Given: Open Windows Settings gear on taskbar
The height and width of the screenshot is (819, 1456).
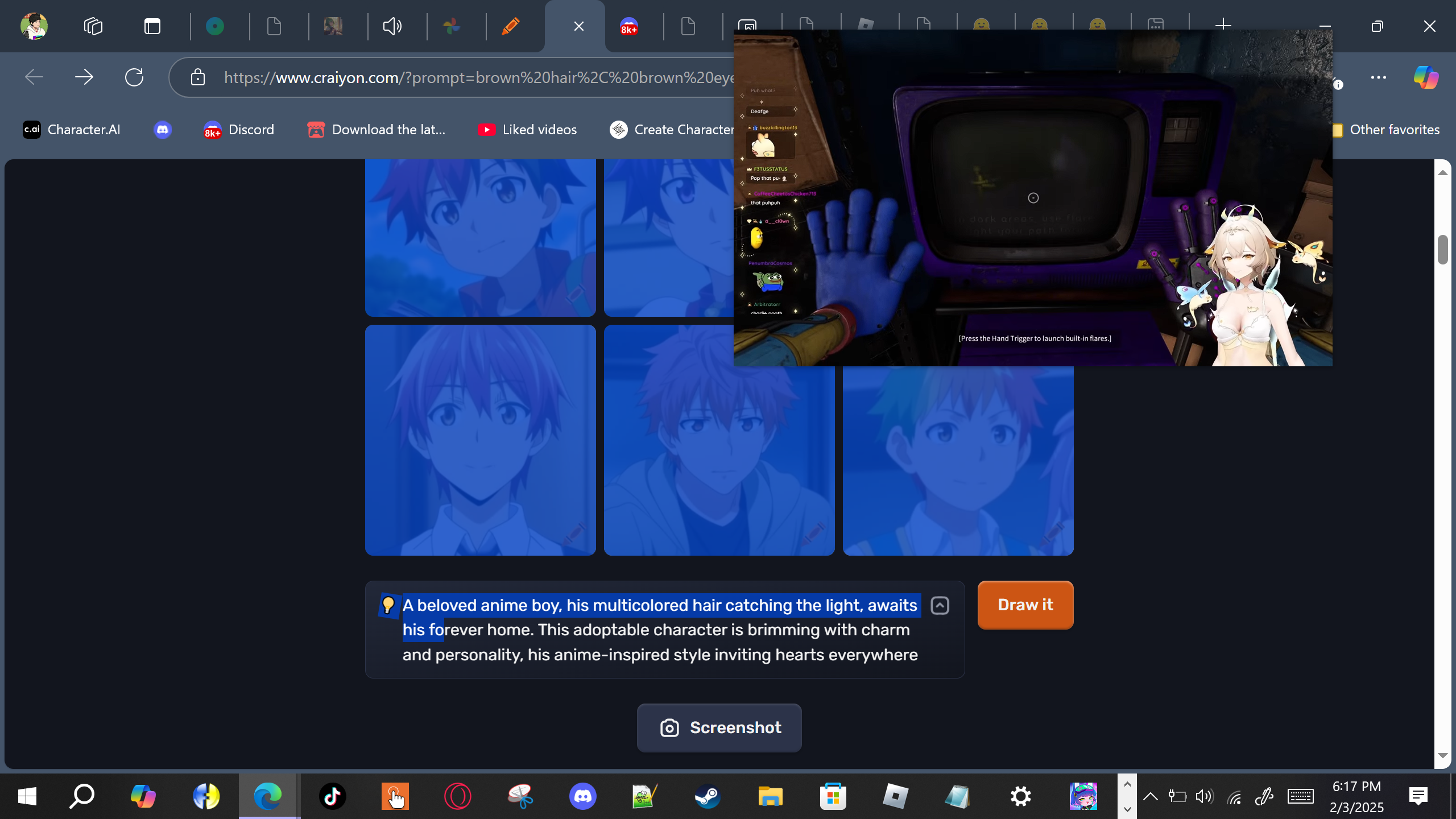Looking at the screenshot, I should tap(1020, 796).
